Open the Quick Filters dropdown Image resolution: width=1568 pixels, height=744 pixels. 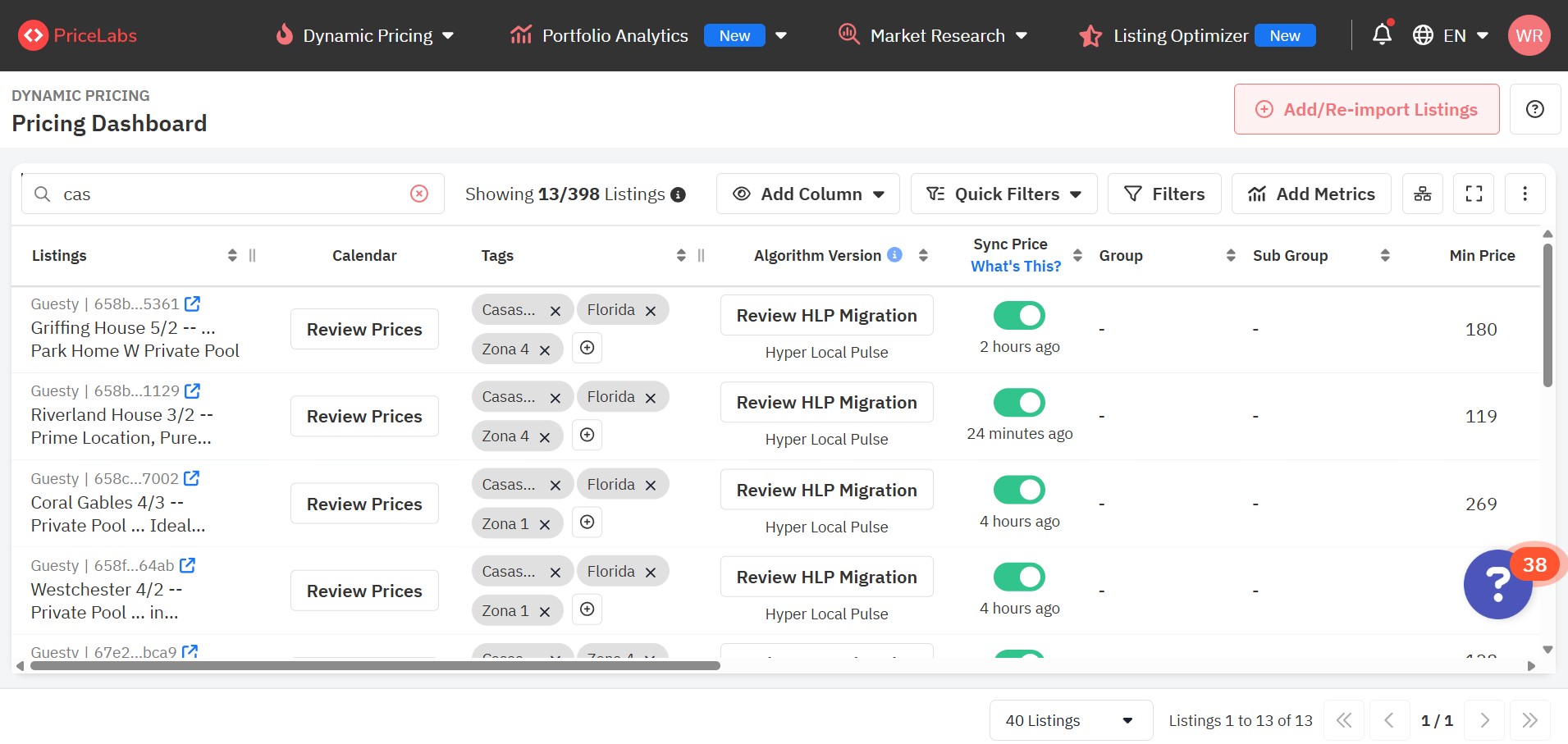coord(1003,194)
